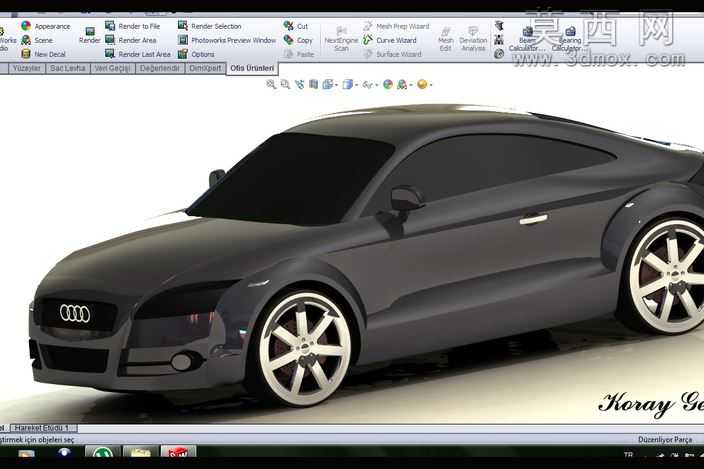Screen dimensions: 704x469
Task: Click the middle small tool icon beside Deviation Analysis
Action: coord(499,40)
